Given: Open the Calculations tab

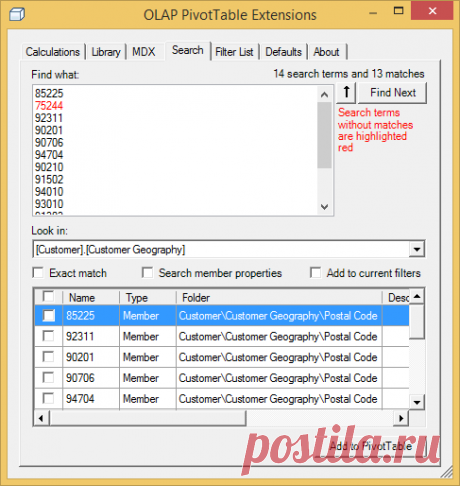Looking at the screenshot, I should tap(53, 52).
